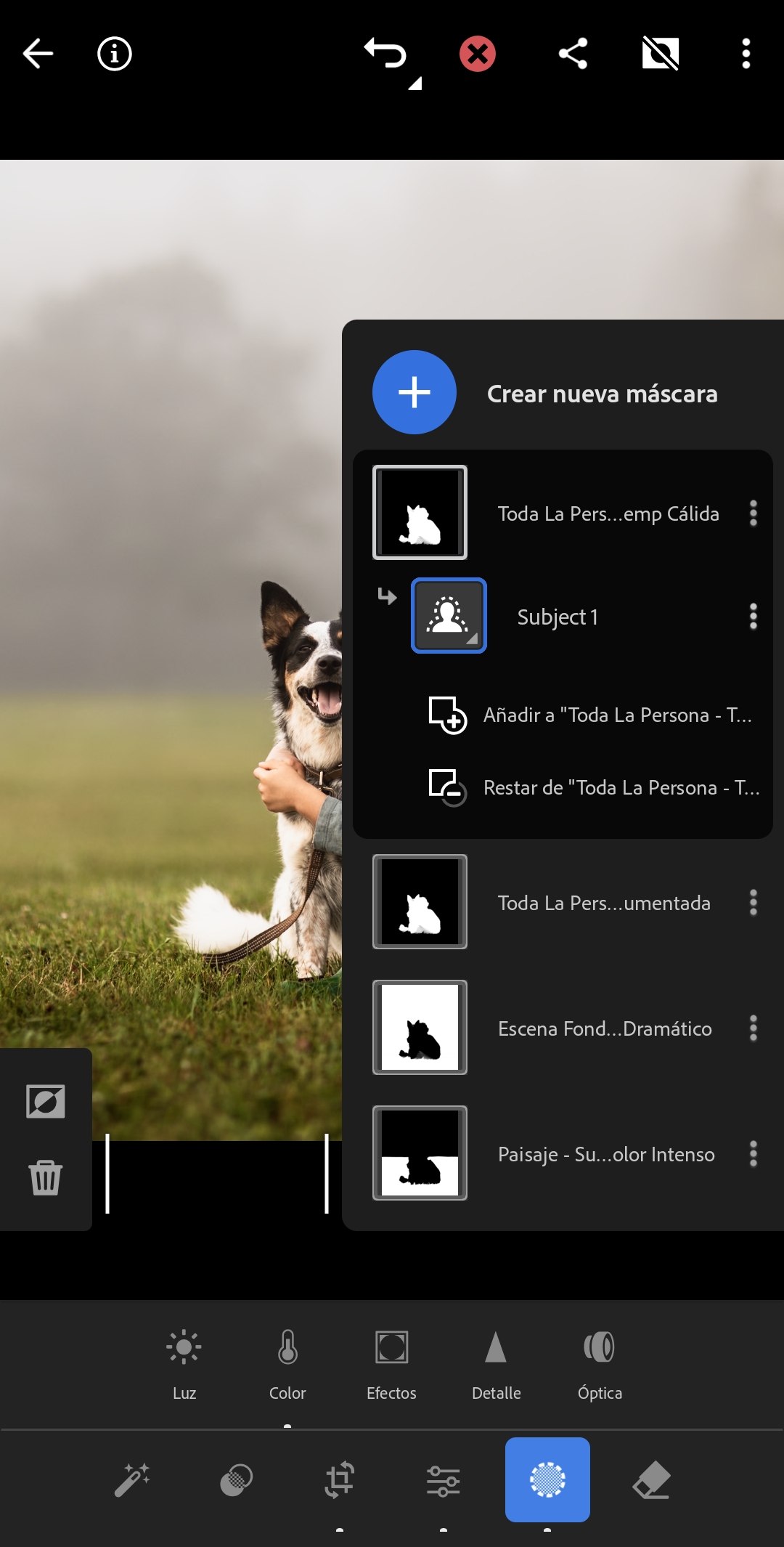
Task: Open options for Toda La Pers...umentada
Action: click(754, 902)
